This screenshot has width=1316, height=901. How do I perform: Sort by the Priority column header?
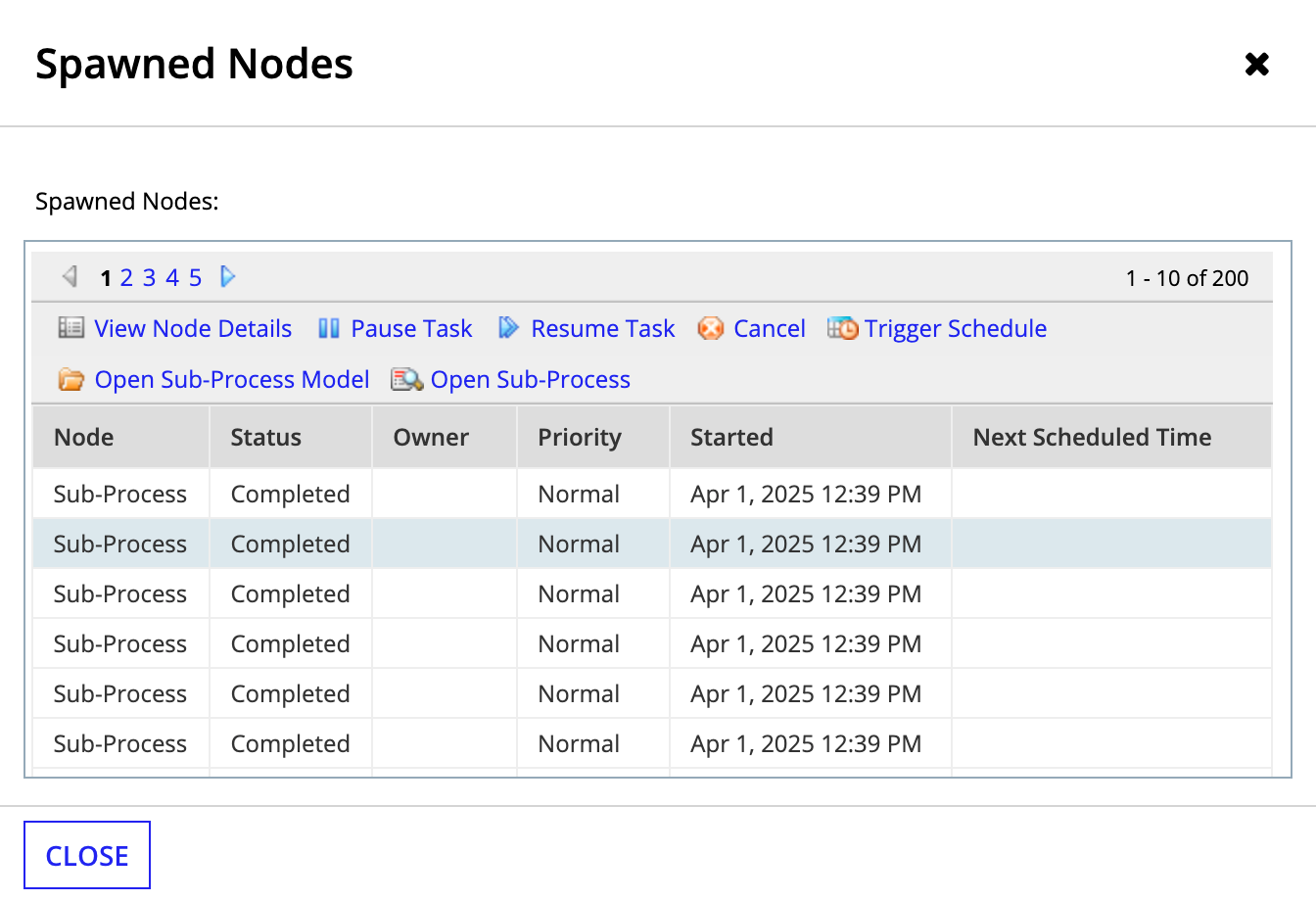click(593, 437)
